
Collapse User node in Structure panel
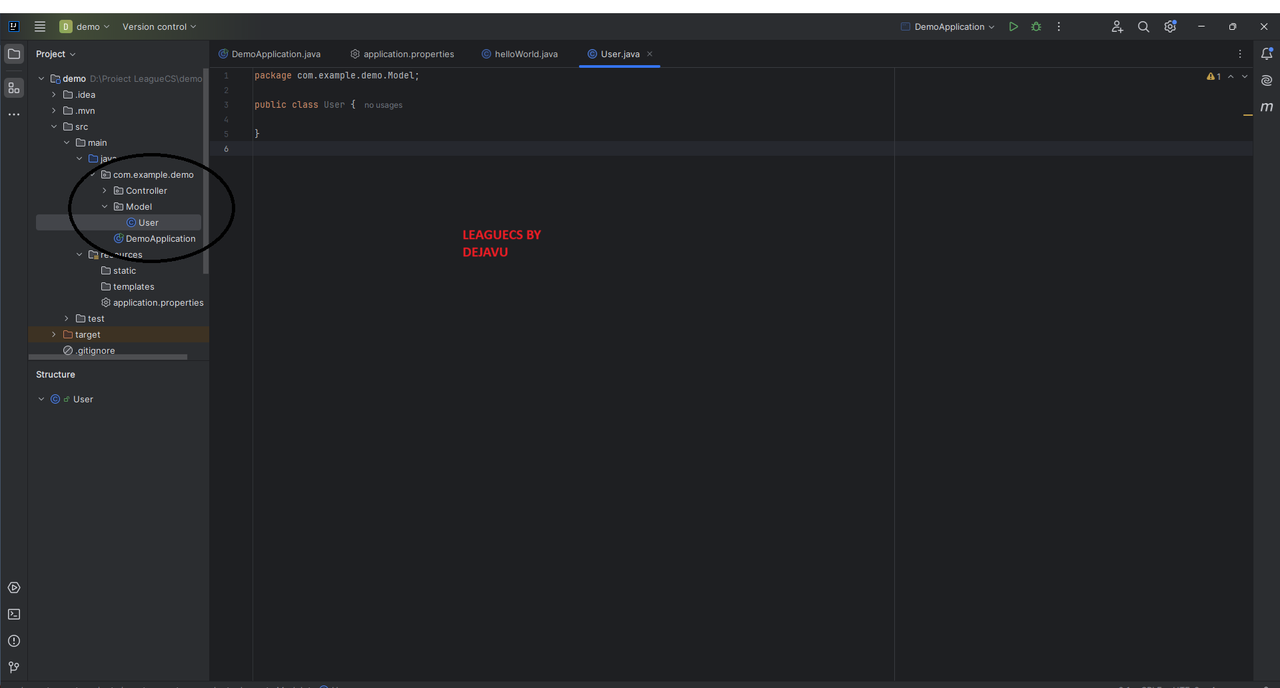pos(41,399)
